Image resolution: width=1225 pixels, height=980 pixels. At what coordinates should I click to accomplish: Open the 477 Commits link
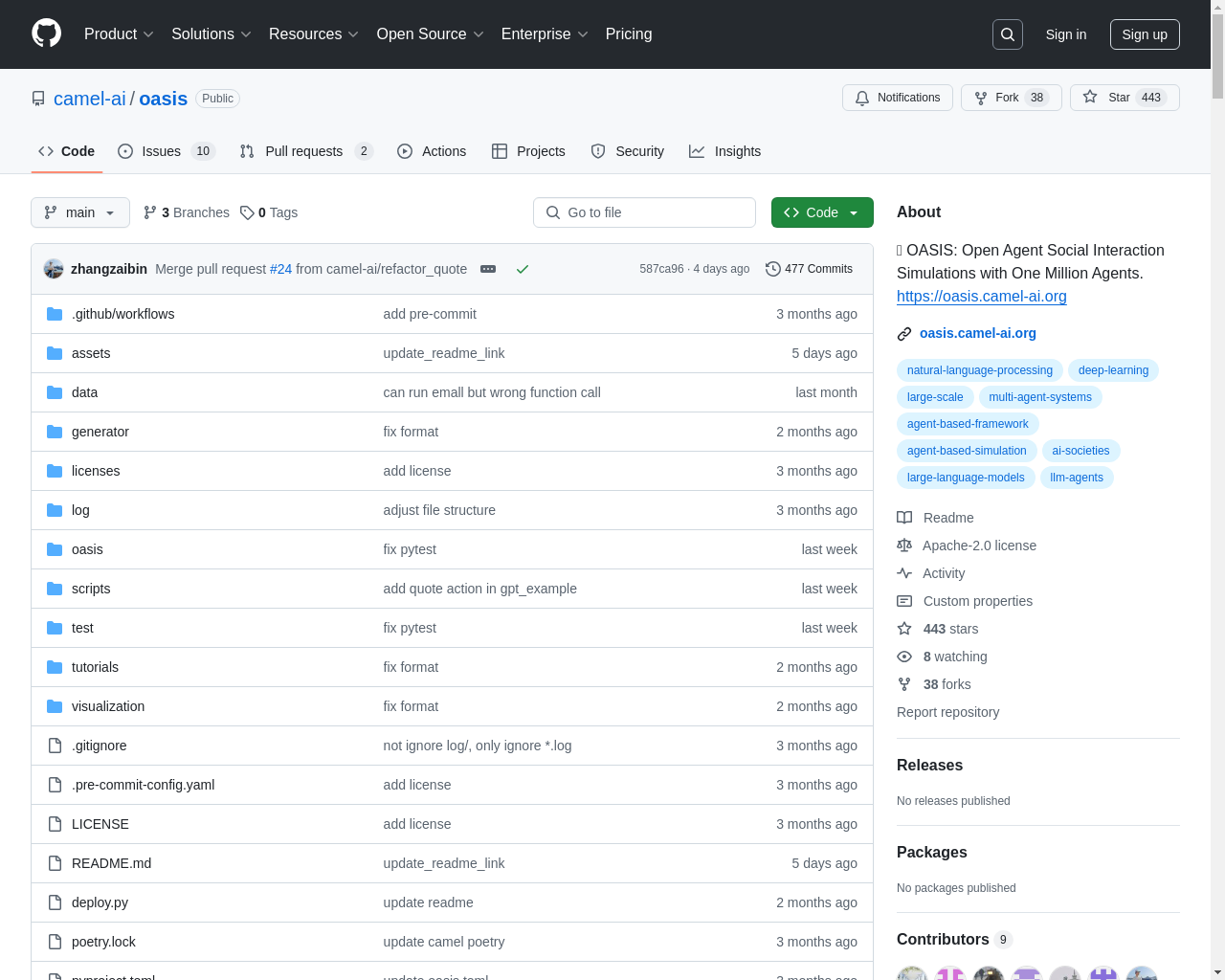point(809,269)
